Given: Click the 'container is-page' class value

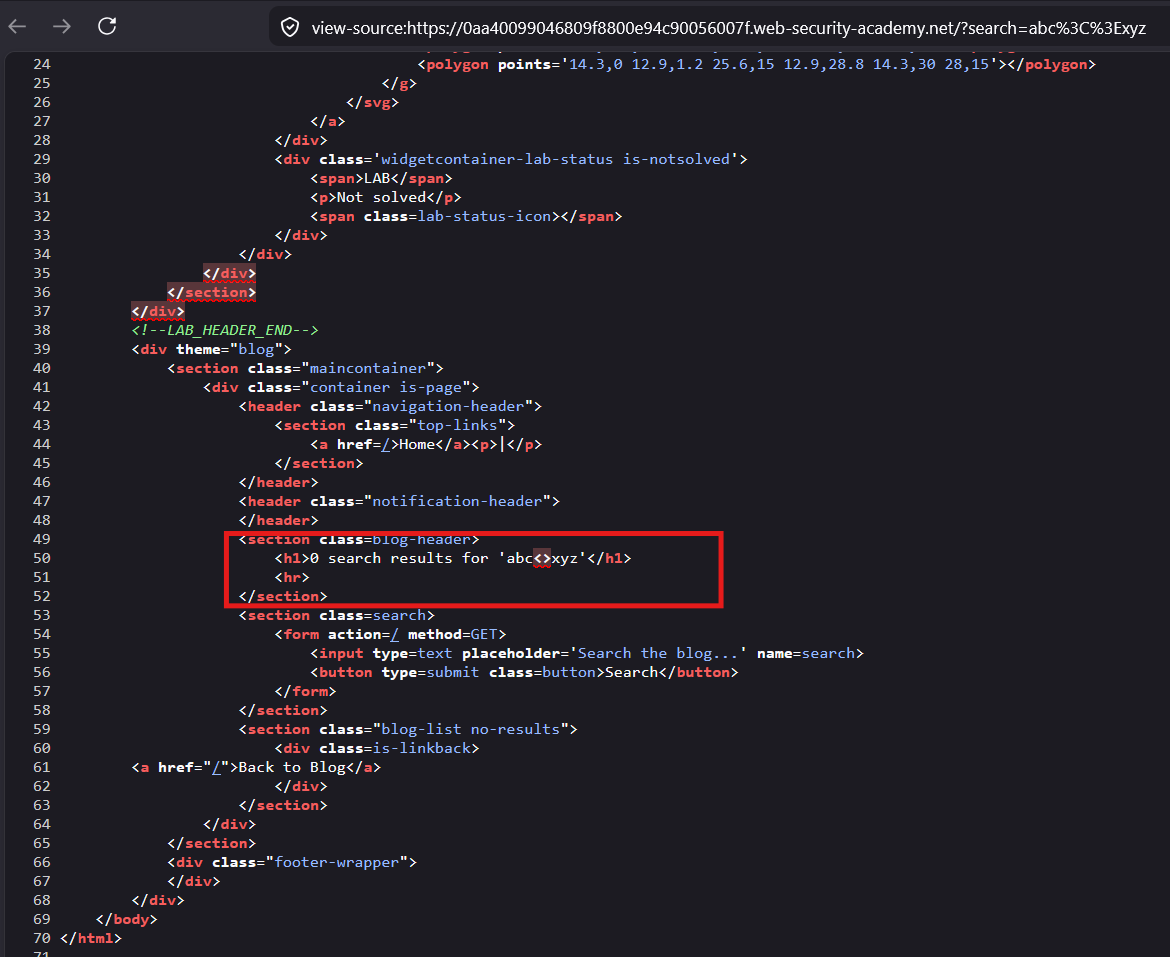Looking at the screenshot, I should click(x=386, y=388).
